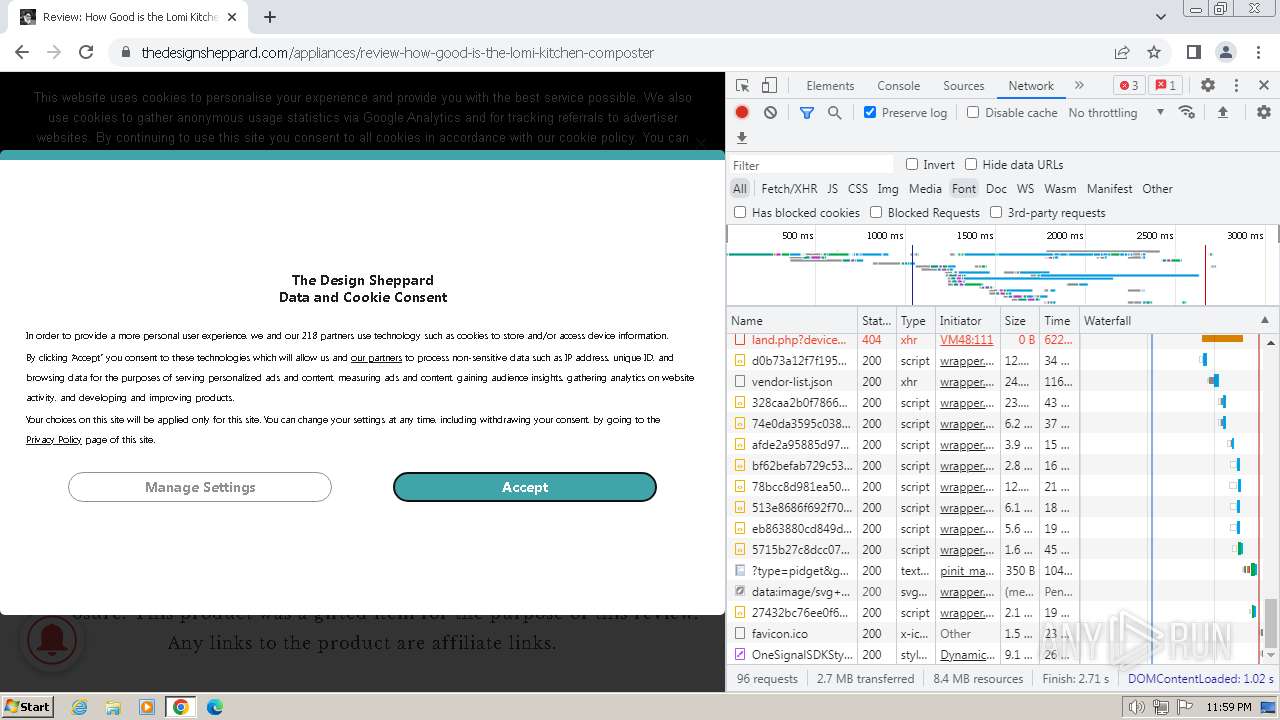Open Network panel settings gear
Screen dimensions: 1280x720
pyautogui.click(x=1264, y=113)
